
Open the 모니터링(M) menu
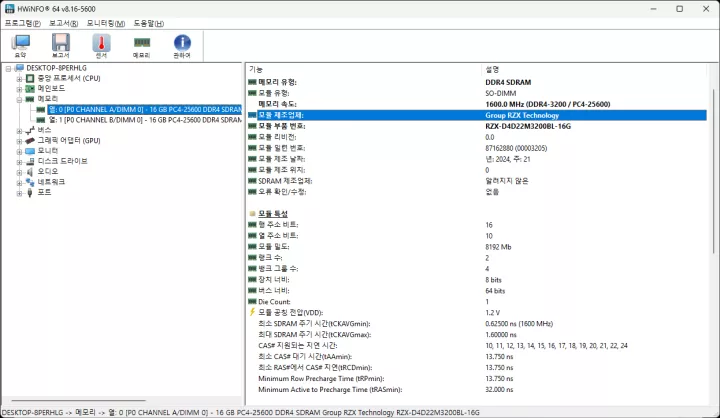click(x=106, y=23)
